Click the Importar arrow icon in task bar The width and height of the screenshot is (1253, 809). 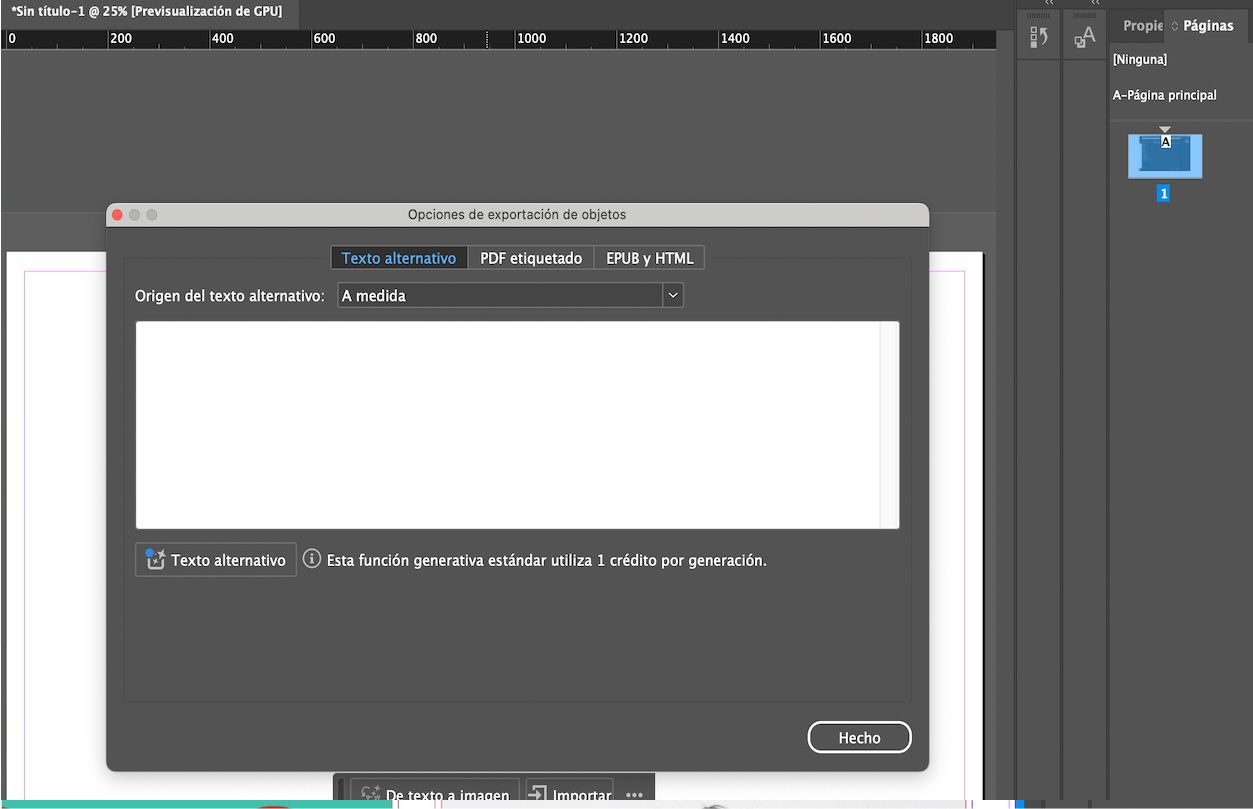(540, 793)
